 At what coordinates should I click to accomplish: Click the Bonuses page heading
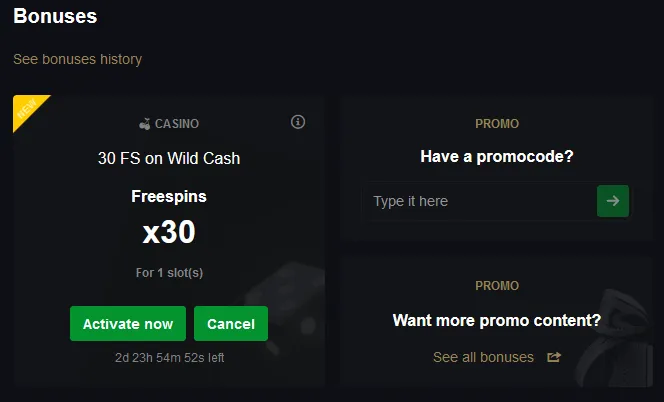point(55,17)
